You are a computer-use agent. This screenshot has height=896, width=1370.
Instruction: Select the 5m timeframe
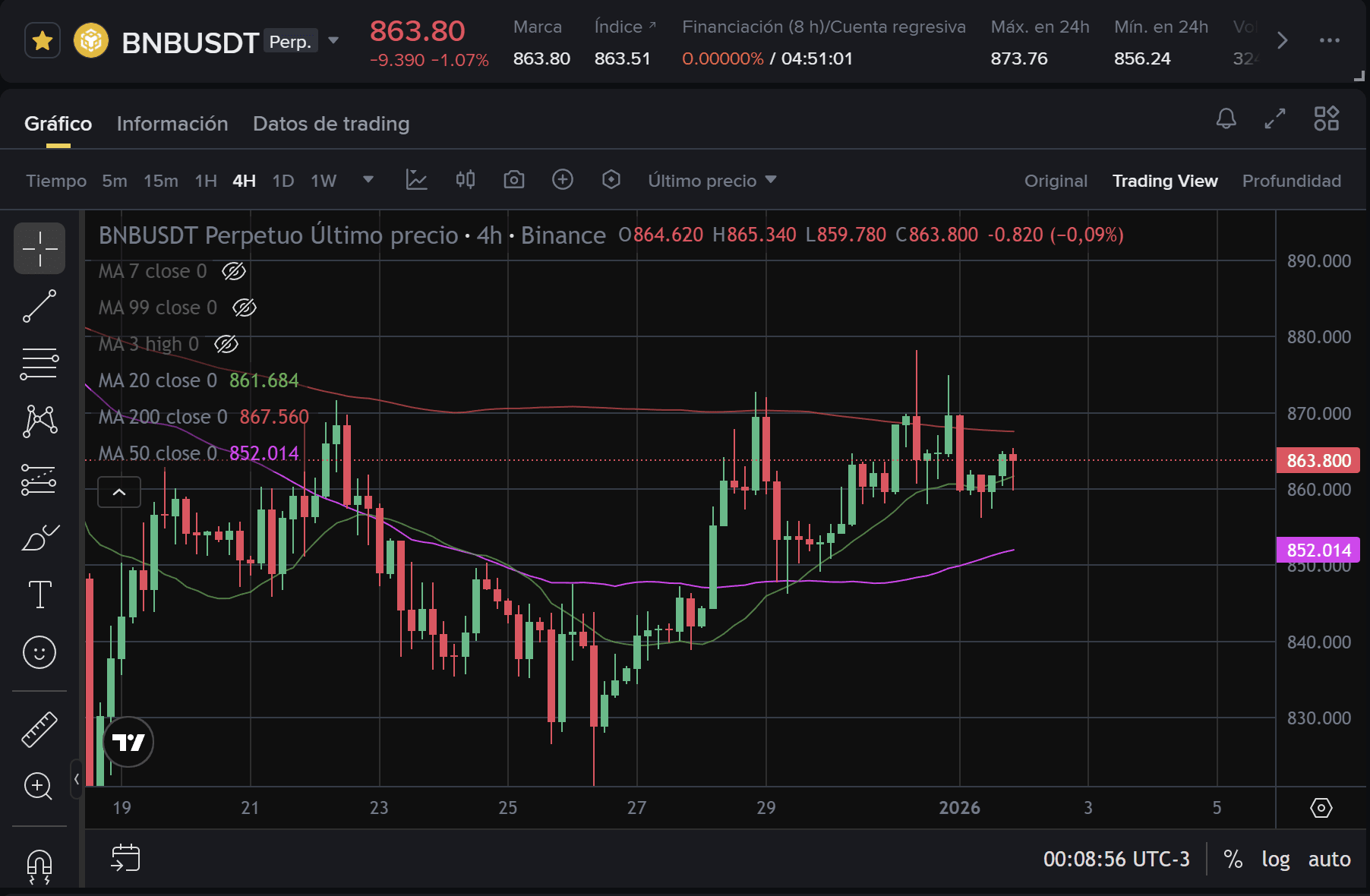pos(115,181)
